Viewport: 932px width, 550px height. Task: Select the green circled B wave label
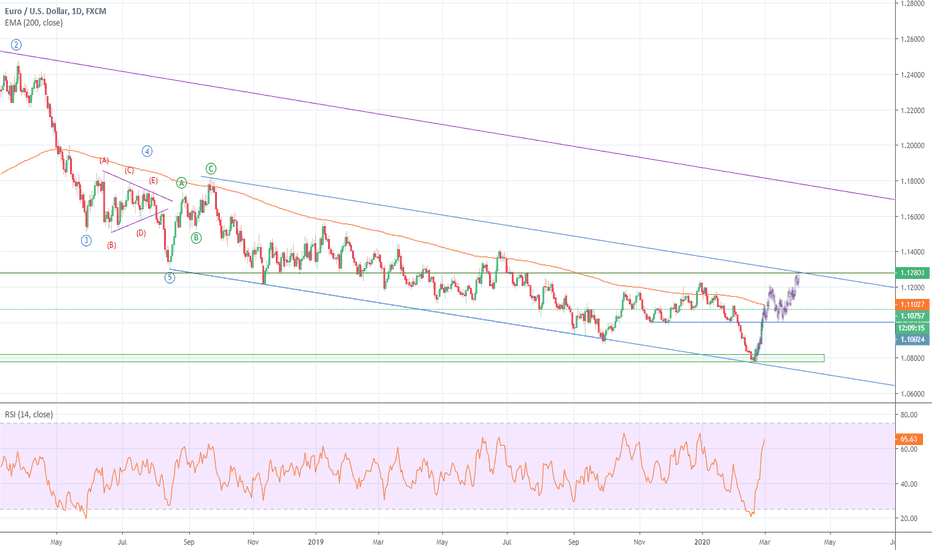point(196,237)
